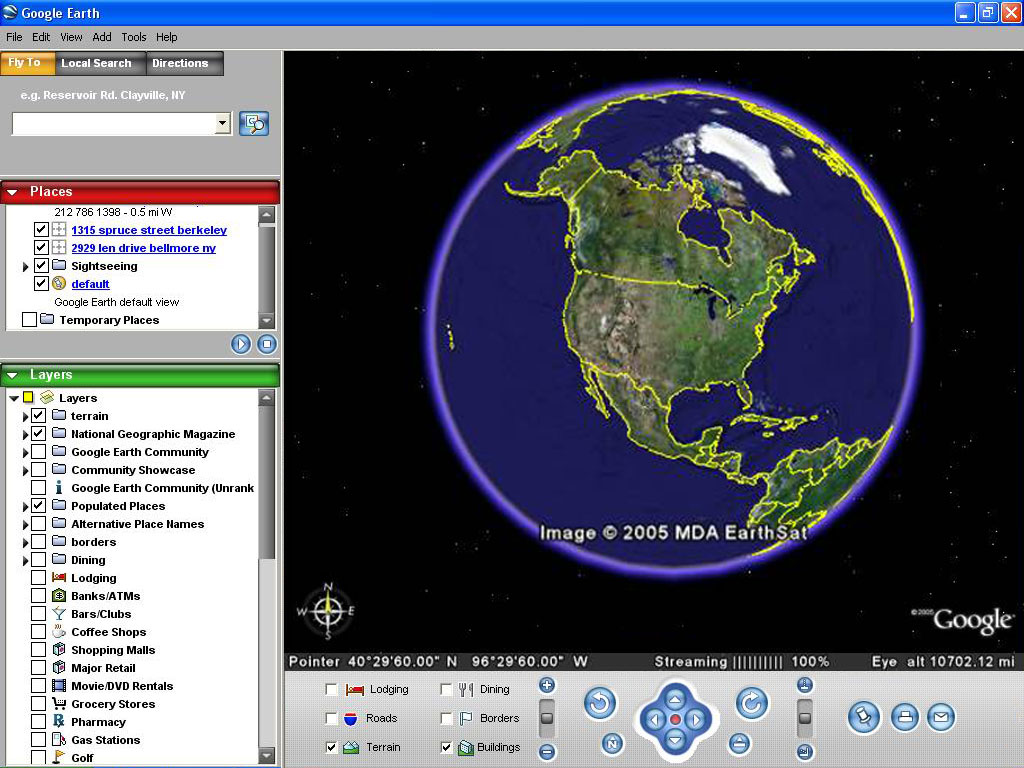This screenshot has height=768, width=1024.
Task: Open the 2929 len drive bellmore ny link
Action: tap(143, 248)
